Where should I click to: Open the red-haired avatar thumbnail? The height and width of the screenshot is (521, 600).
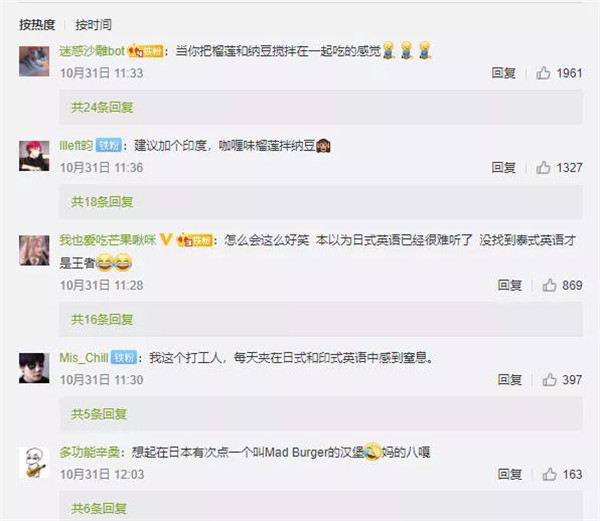(x=34, y=156)
